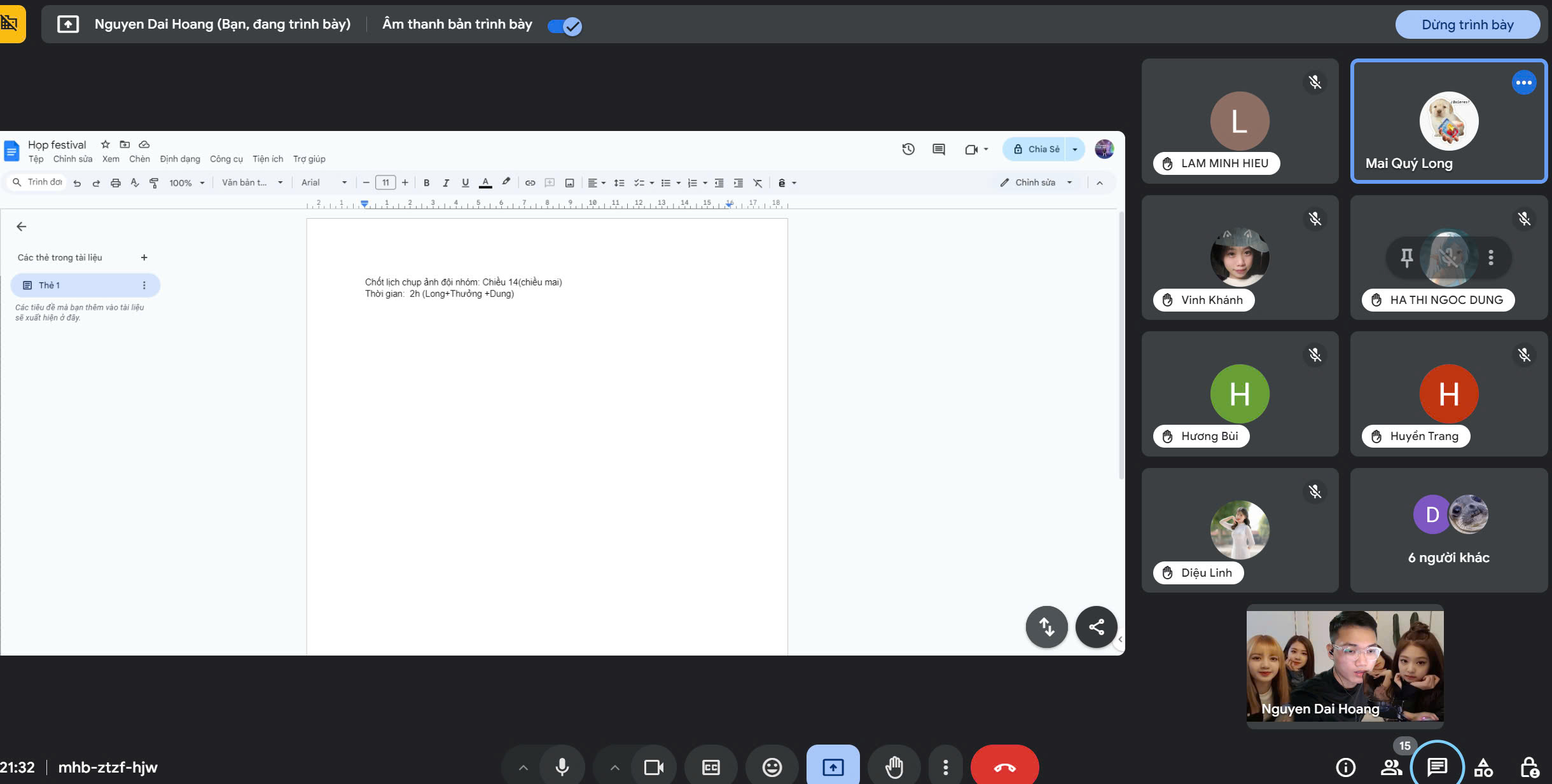Screen dimensions: 1552x784
Task: Click the red leave call button
Action: click(1004, 767)
